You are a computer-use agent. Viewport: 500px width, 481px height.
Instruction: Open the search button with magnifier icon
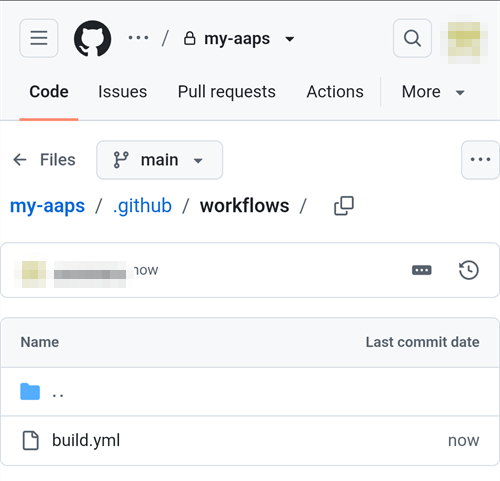pyautogui.click(x=412, y=38)
